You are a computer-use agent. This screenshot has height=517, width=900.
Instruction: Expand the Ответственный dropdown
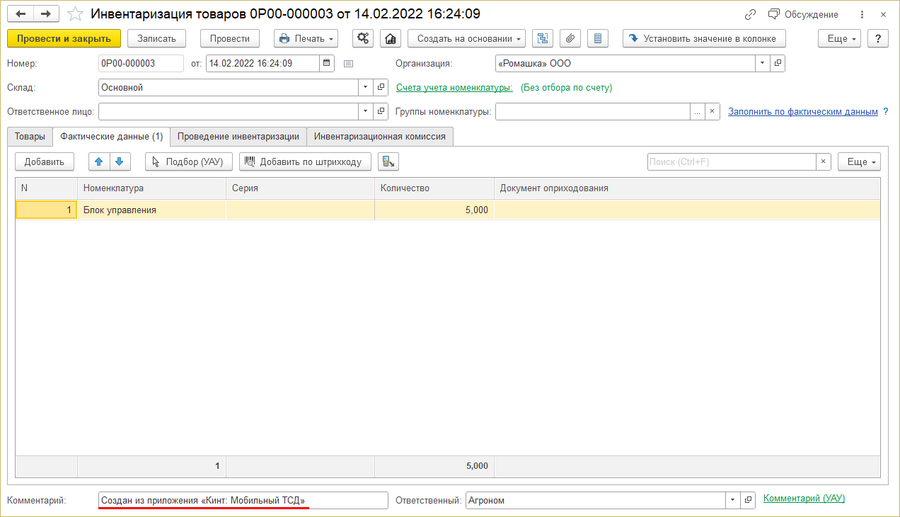tap(732, 500)
